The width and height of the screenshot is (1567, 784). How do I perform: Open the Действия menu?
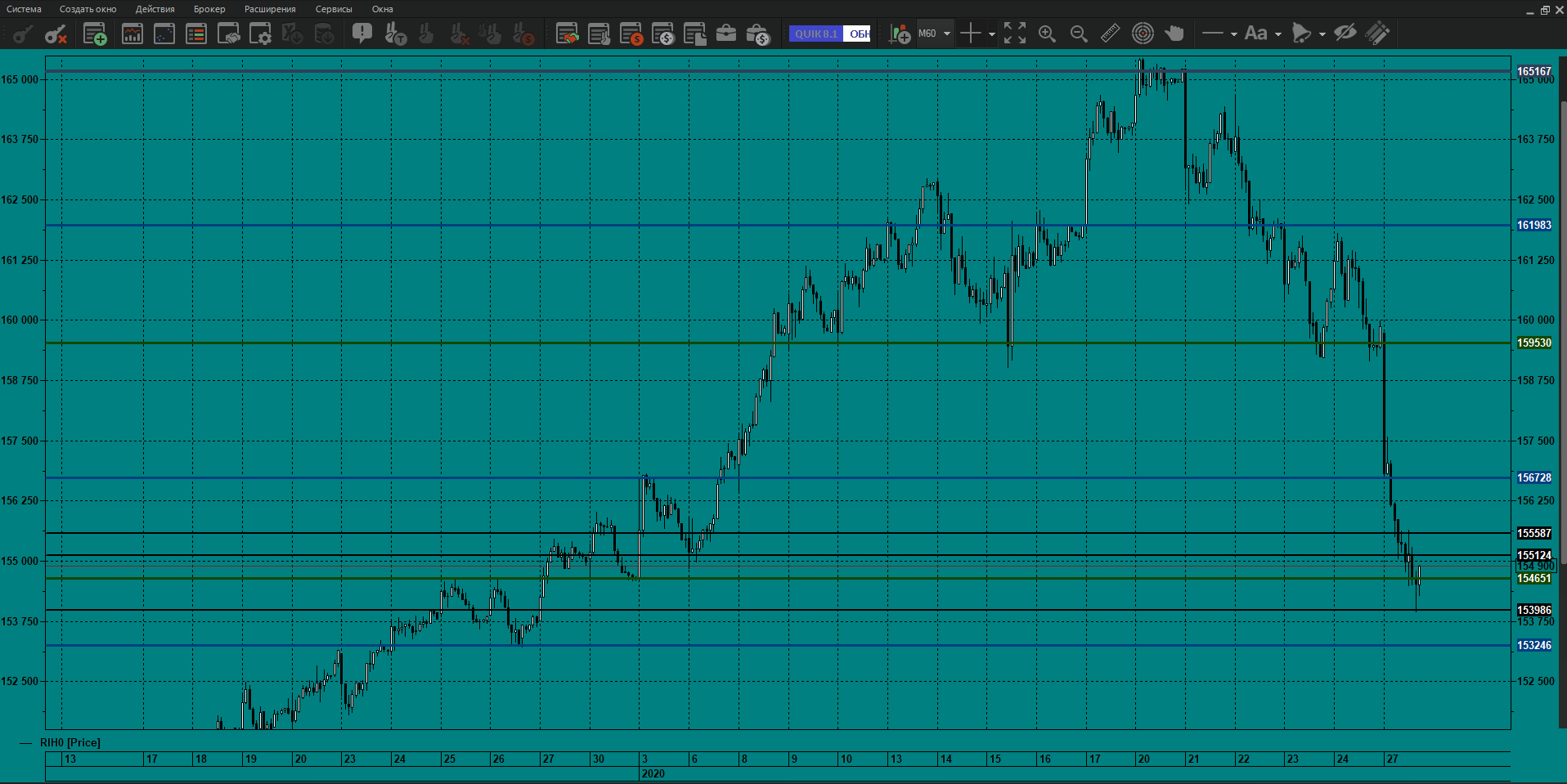[x=155, y=9]
